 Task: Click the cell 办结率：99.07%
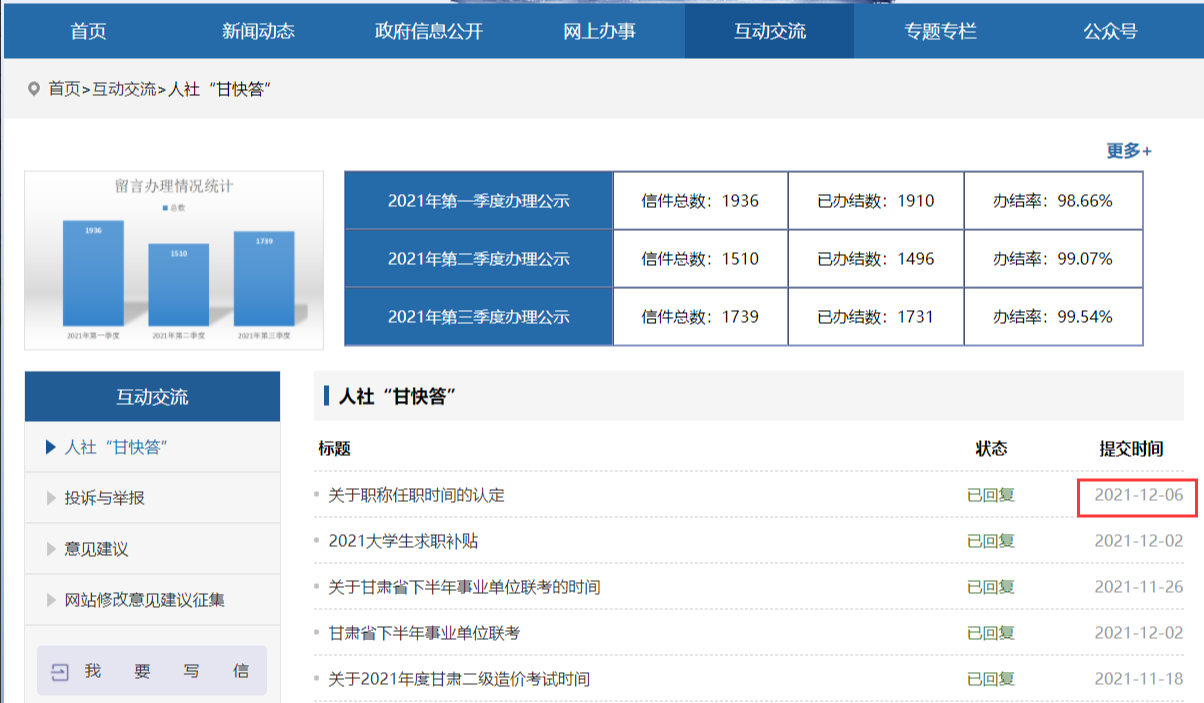(x=1053, y=259)
